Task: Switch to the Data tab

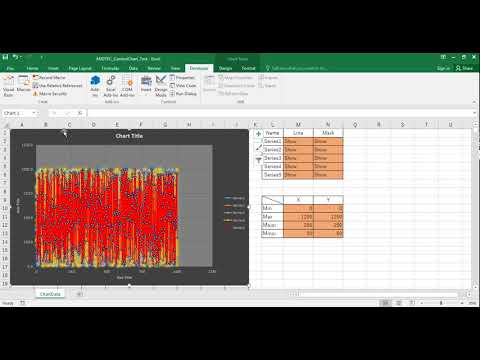Action: point(133,68)
